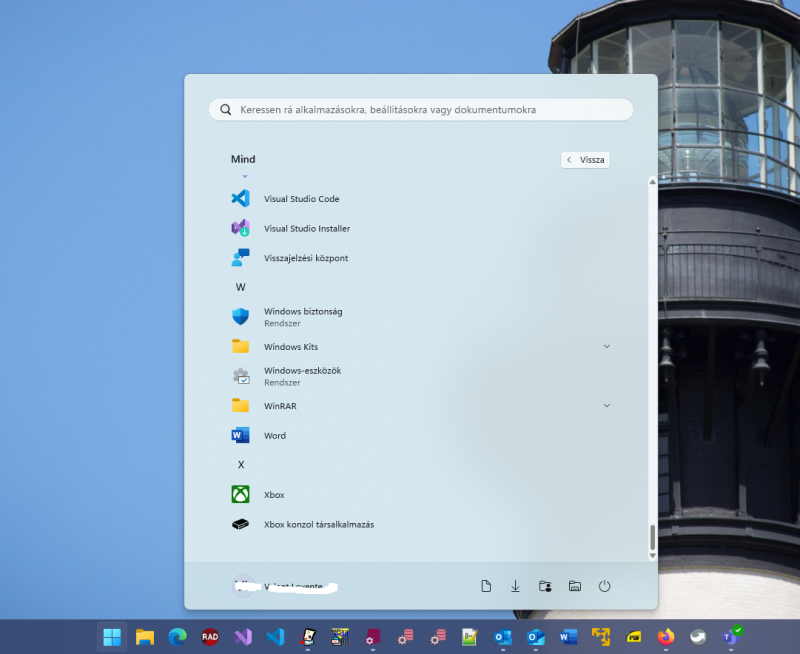Launch Visual Studio Code from the app list
Viewport: 800px width, 654px height.
click(x=421, y=198)
